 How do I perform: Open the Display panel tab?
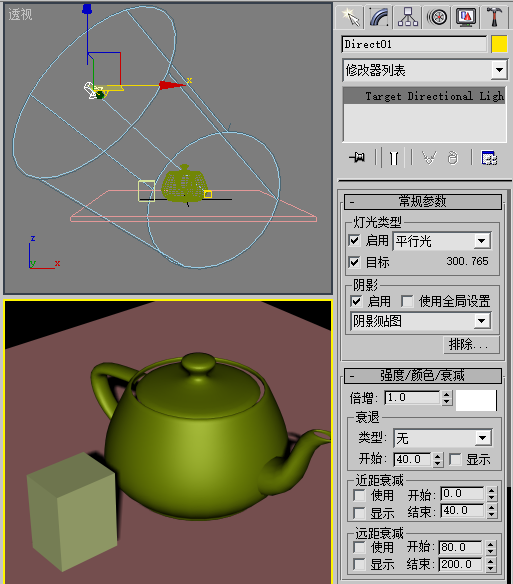pos(466,17)
